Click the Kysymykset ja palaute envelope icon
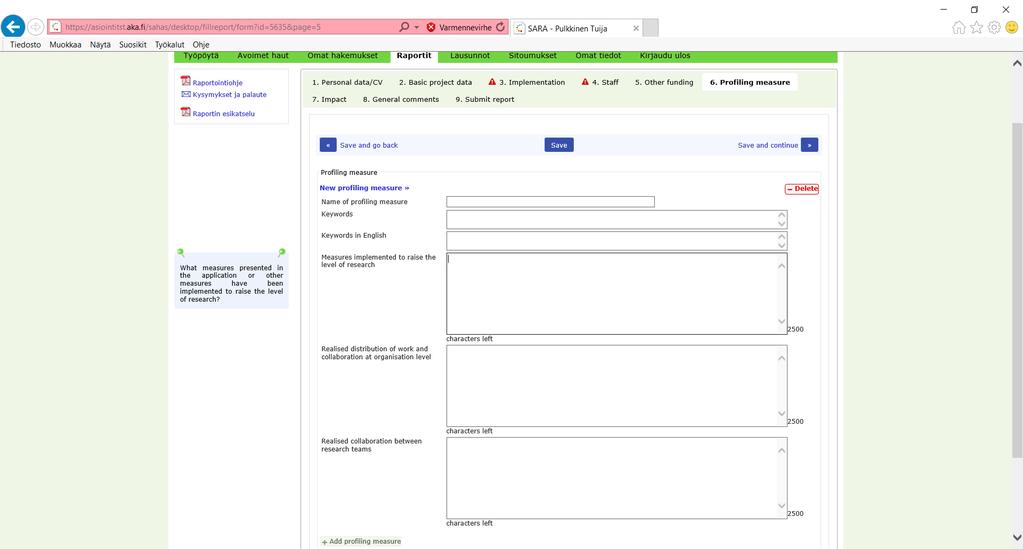This screenshot has width=1023, height=549. coord(186,94)
